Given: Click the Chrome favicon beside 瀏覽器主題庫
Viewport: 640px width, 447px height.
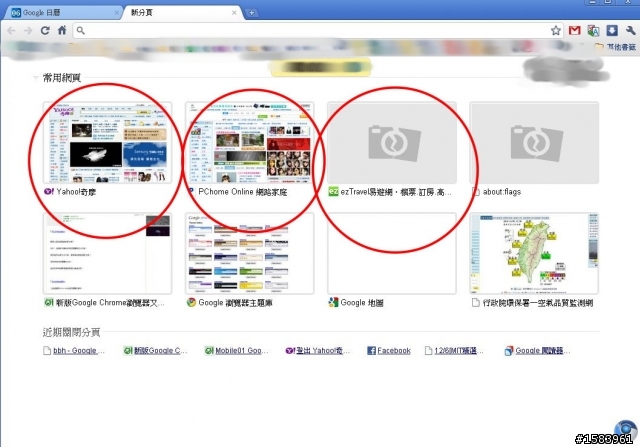Looking at the screenshot, I should pos(191,302).
